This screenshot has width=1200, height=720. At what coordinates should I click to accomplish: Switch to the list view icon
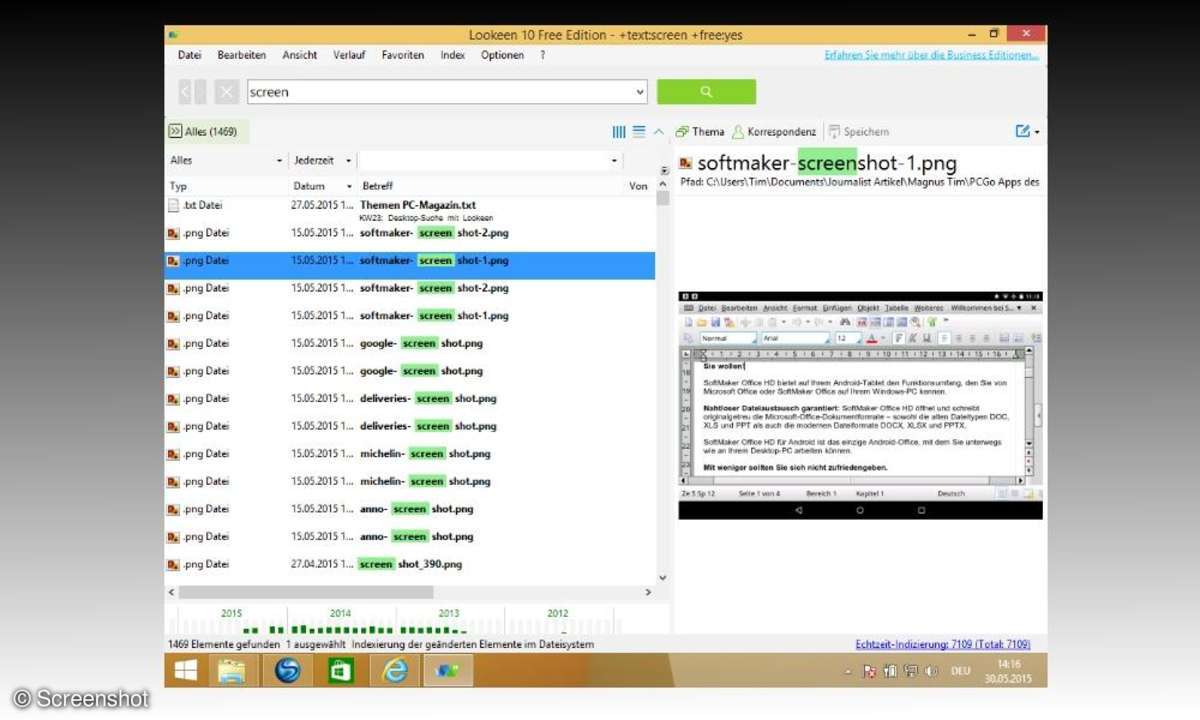click(639, 131)
